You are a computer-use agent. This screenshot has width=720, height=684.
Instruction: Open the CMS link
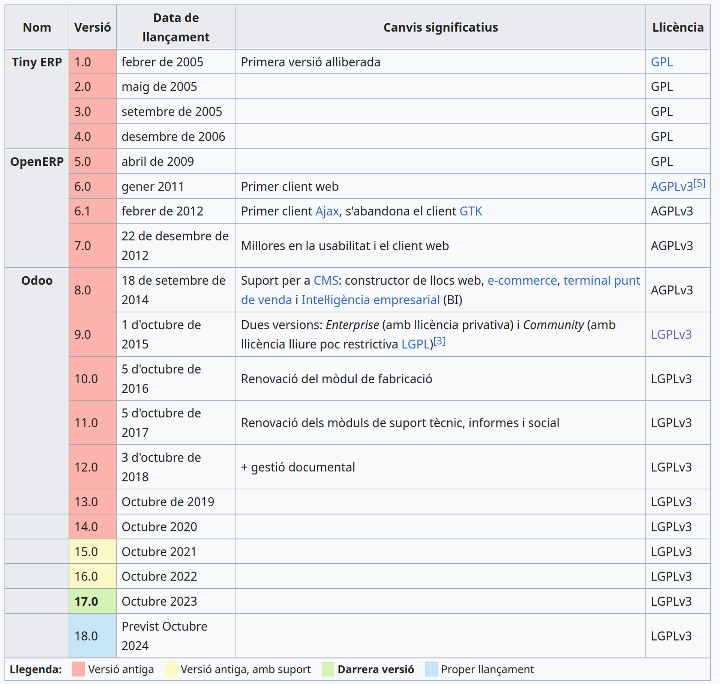pyautogui.click(x=326, y=280)
